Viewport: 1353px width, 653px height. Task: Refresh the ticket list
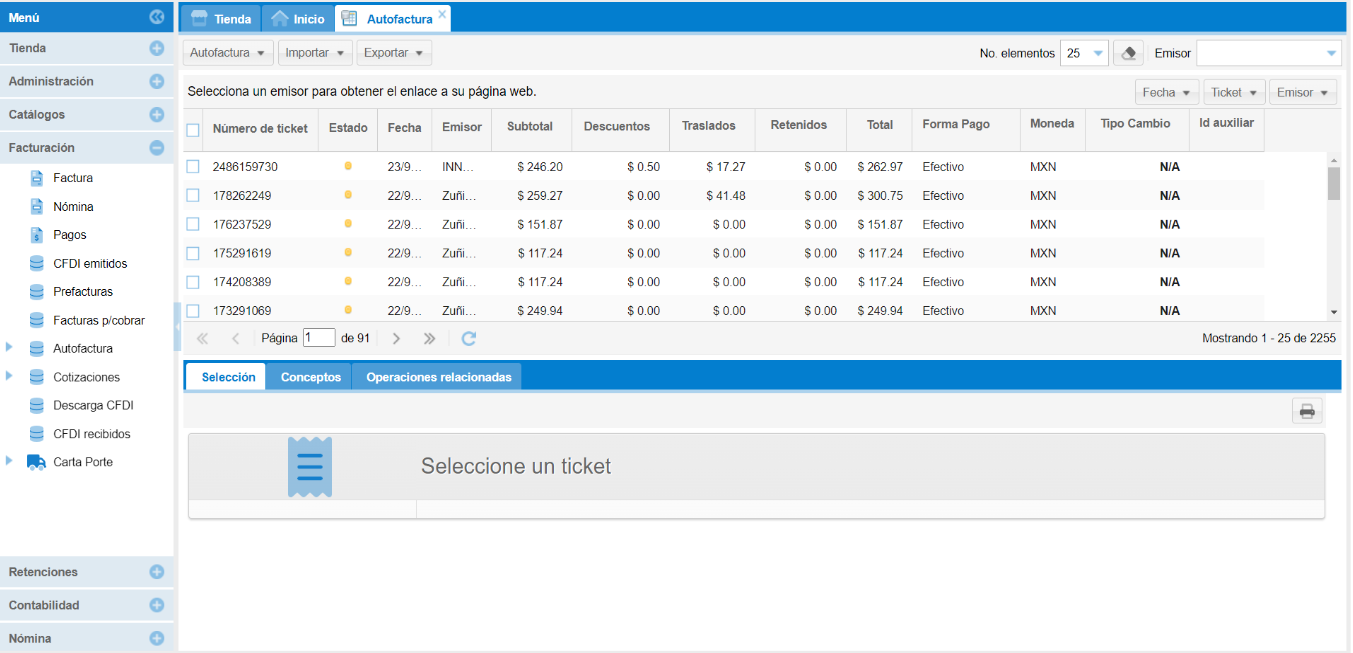(x=468, y=338)
